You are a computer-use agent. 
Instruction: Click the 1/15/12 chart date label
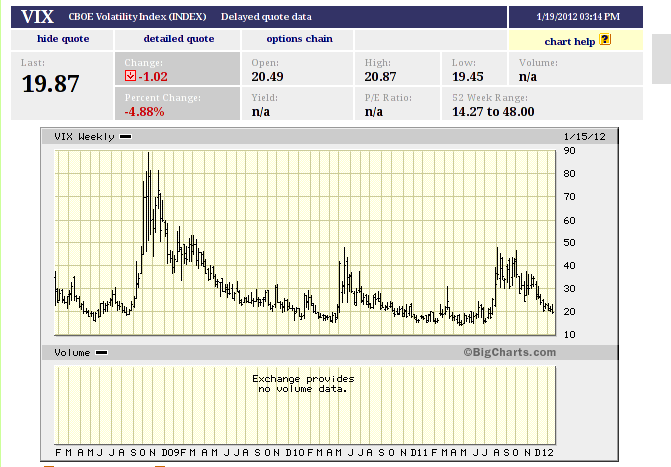[585, 137]
